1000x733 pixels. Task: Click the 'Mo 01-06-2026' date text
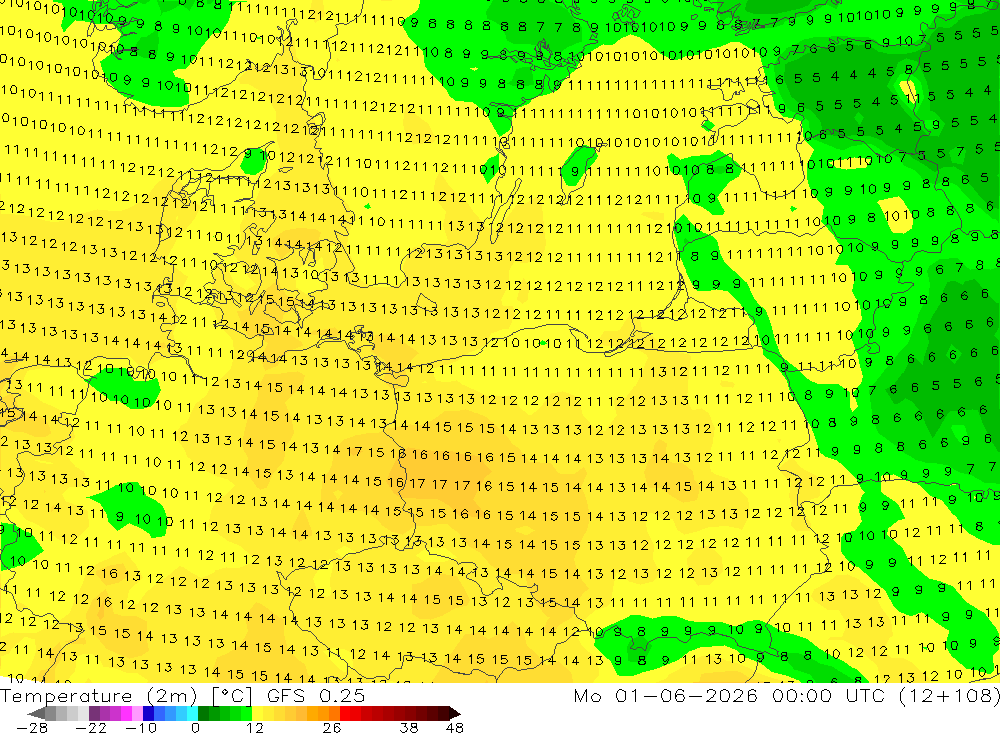click(665, 696)
